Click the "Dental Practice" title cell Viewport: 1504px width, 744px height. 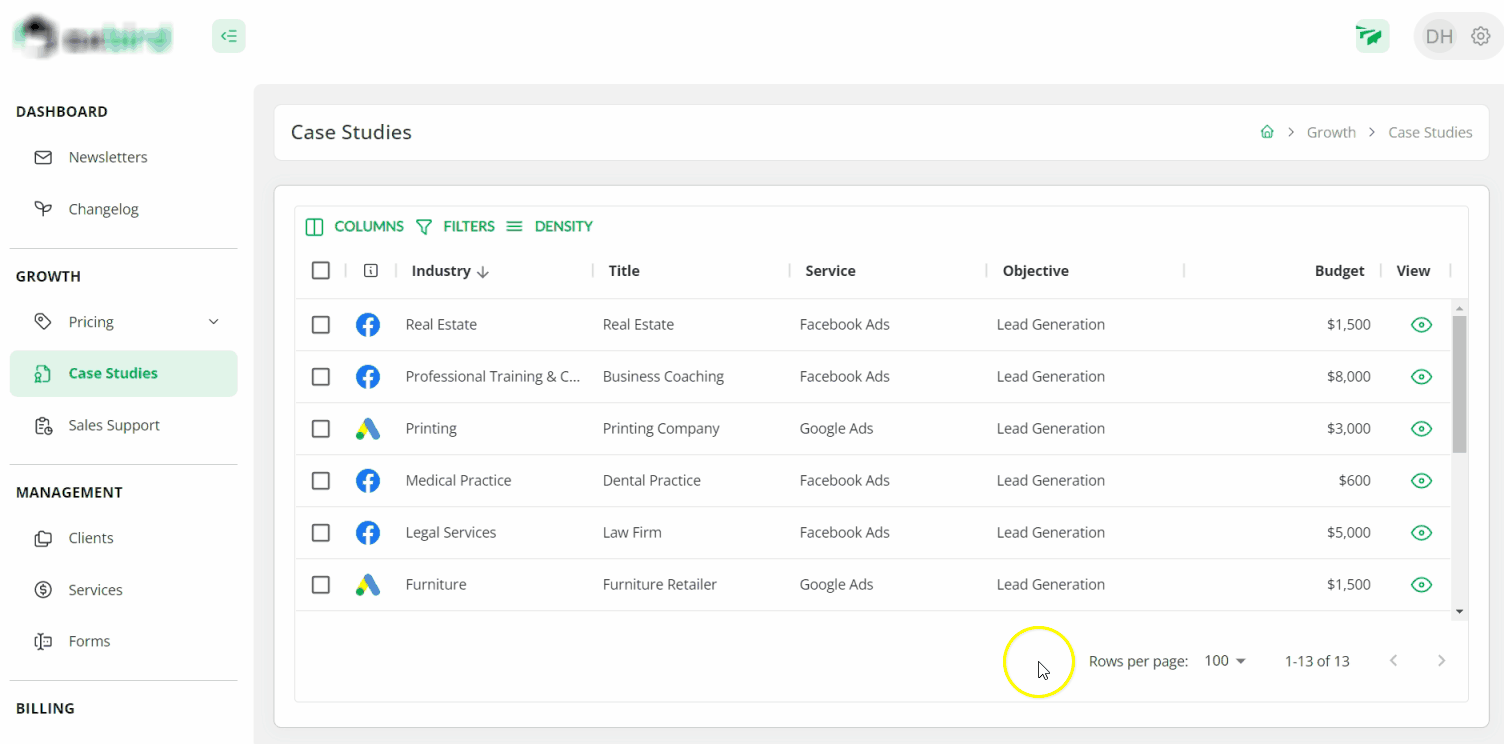pyautogui.click(x=651, y=481)
